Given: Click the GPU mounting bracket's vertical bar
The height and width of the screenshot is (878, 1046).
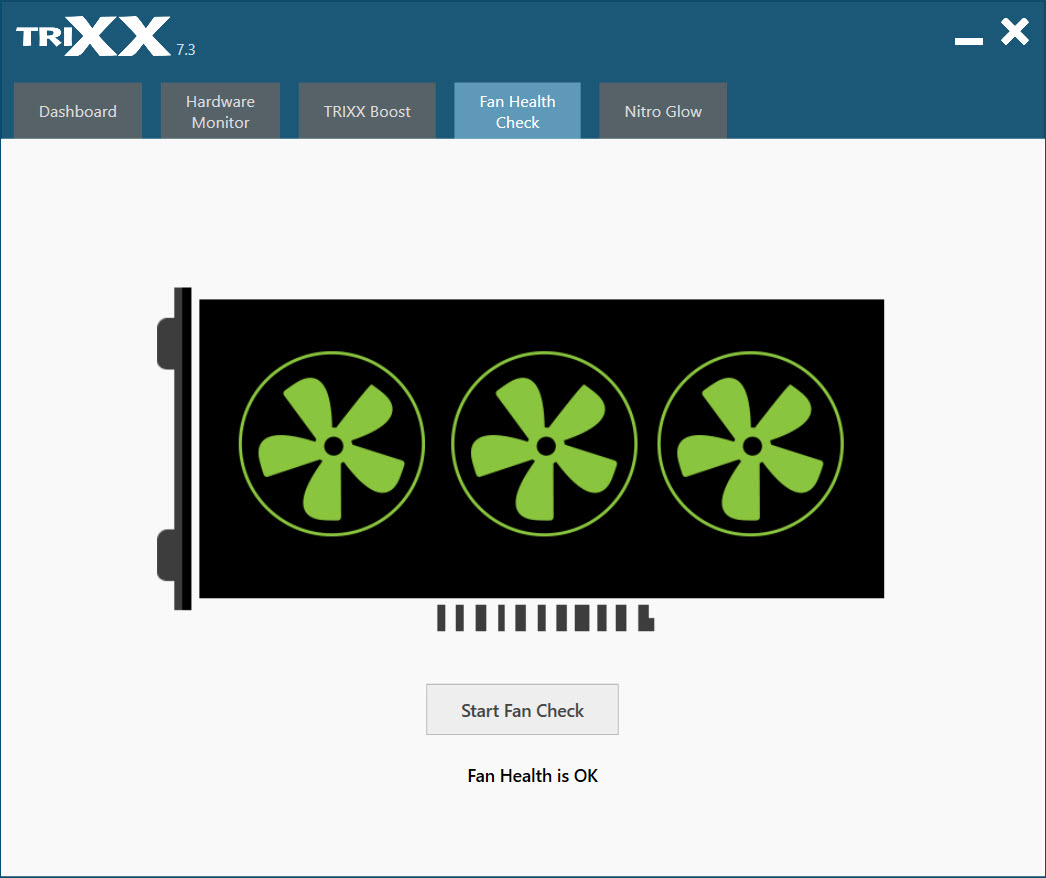Looking at the screenshot, I should coord(183,448).
